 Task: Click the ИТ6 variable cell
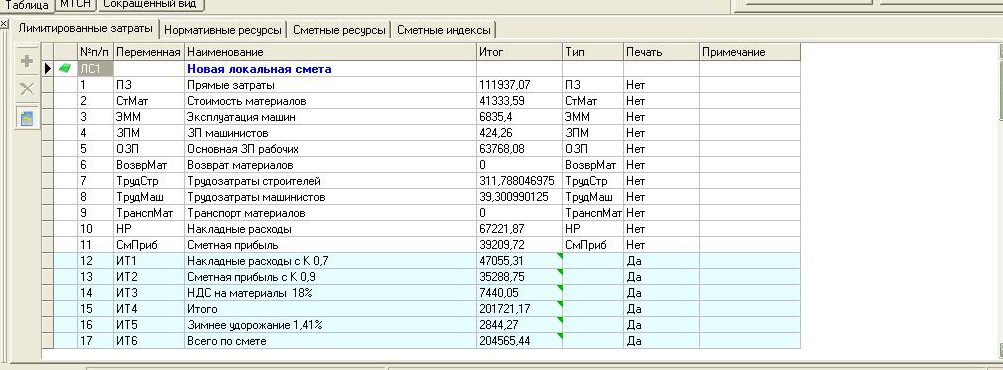click(149, 341)
